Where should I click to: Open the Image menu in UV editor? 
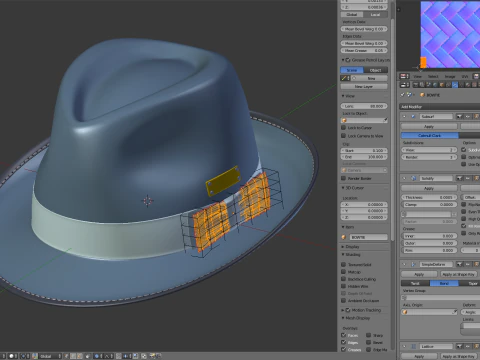[x=450, y=76]
